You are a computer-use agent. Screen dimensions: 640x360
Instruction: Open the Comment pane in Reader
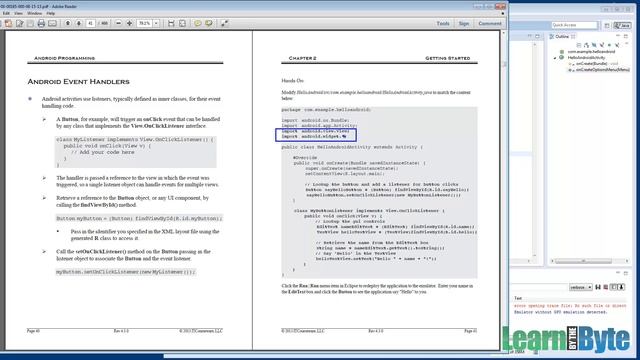click(x=490, y=24)
